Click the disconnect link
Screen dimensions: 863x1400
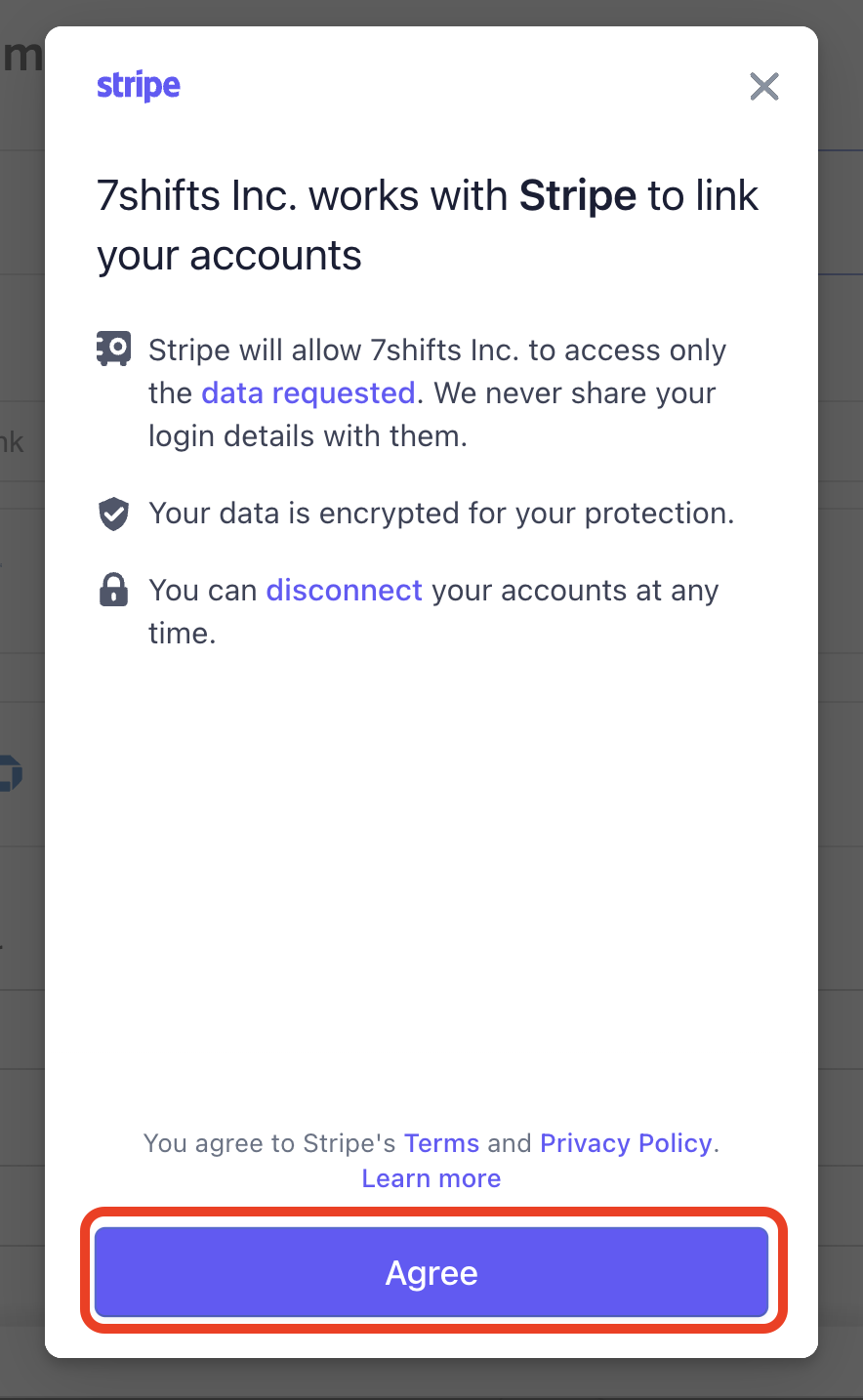[x=344, y=590]
